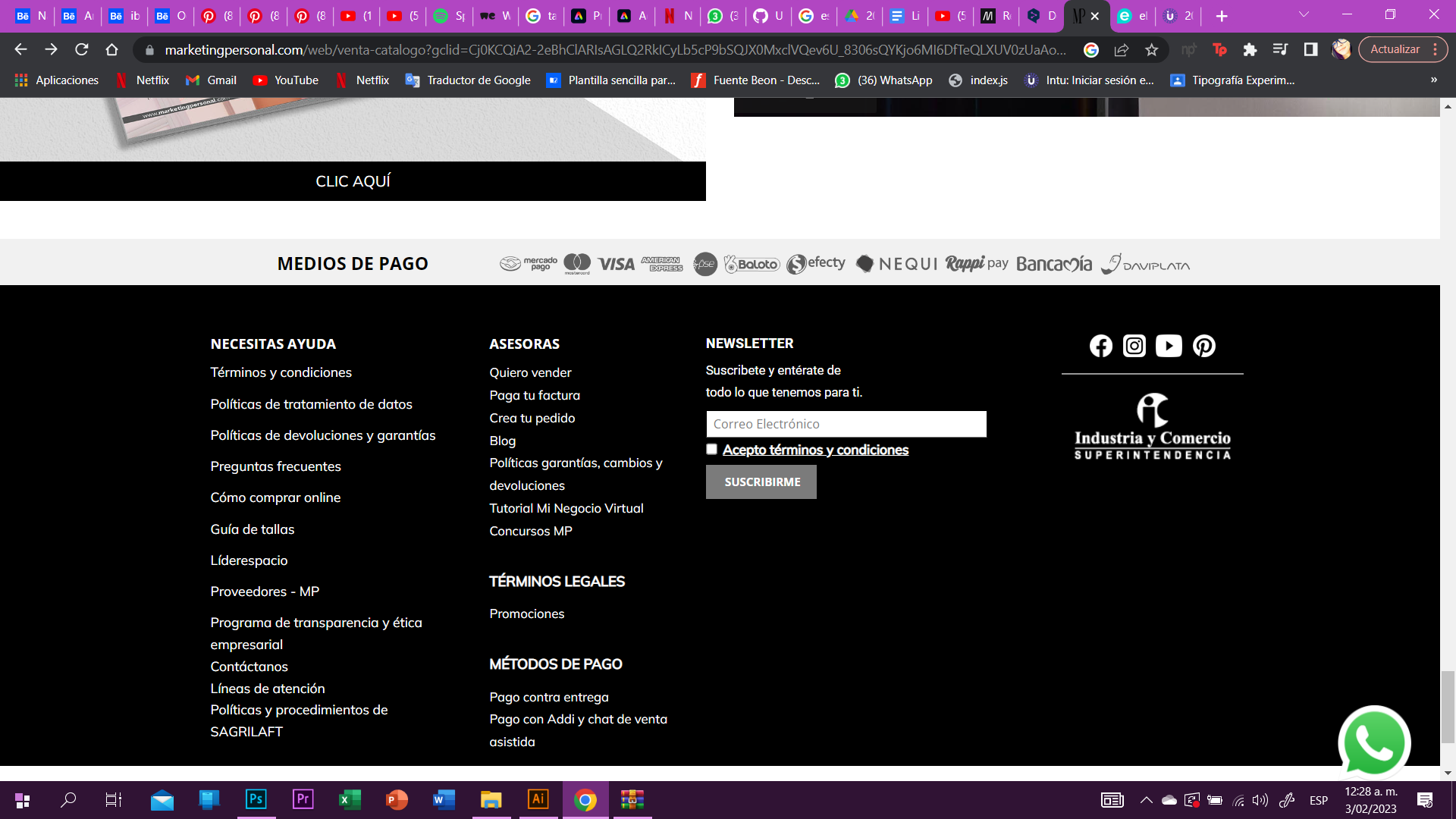Expand the bookmarks bar overflow chevron
The image size is (1456, 819).
(x=1432, y=80)
